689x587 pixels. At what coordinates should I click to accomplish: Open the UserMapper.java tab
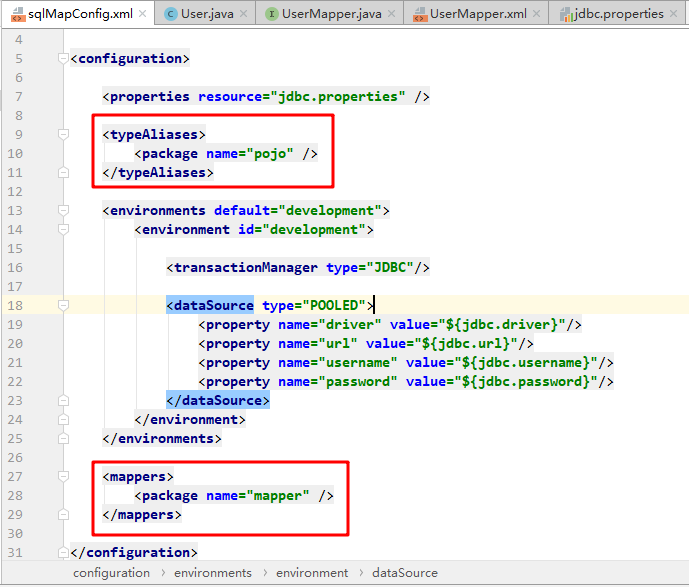(x=330, y=14)
